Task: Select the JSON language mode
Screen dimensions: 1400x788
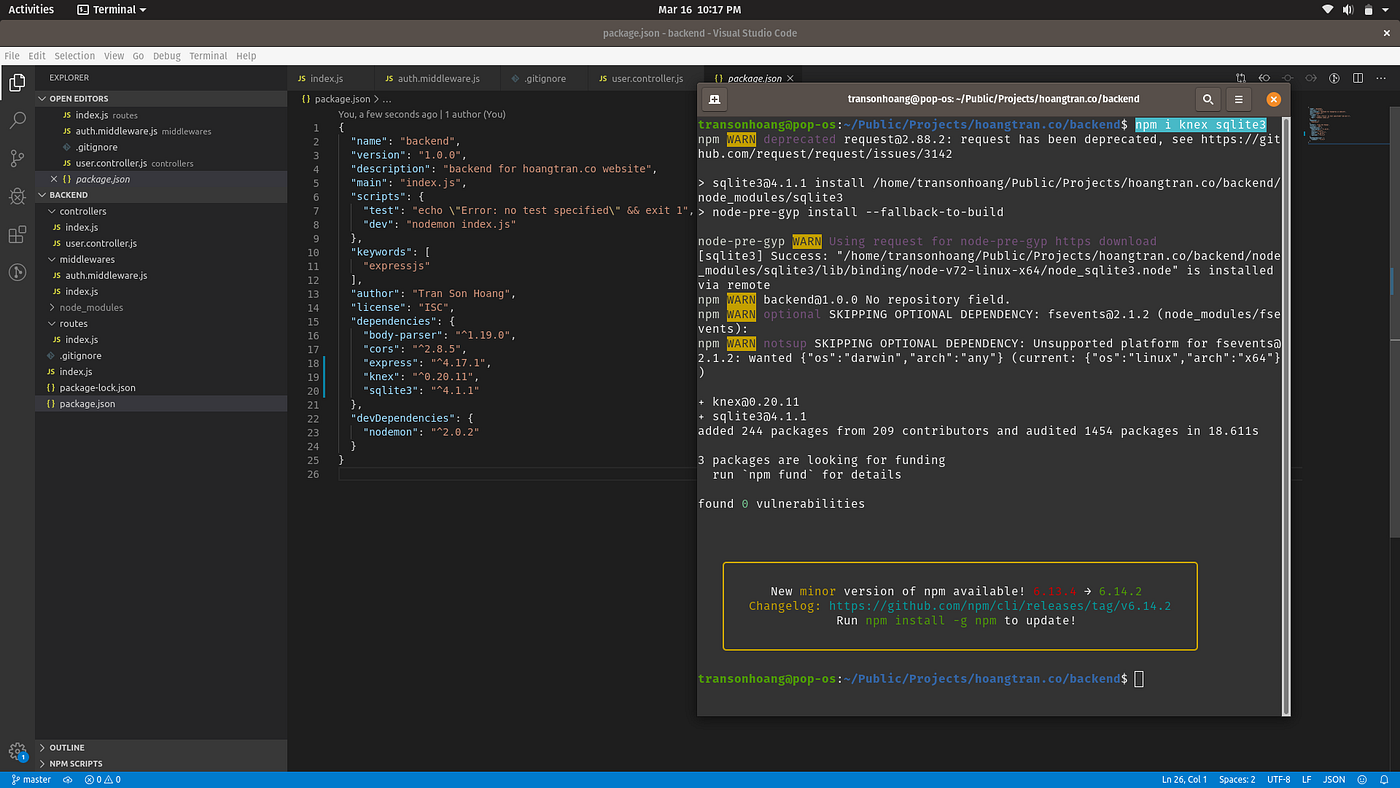Action: (x=1334, y=779)
